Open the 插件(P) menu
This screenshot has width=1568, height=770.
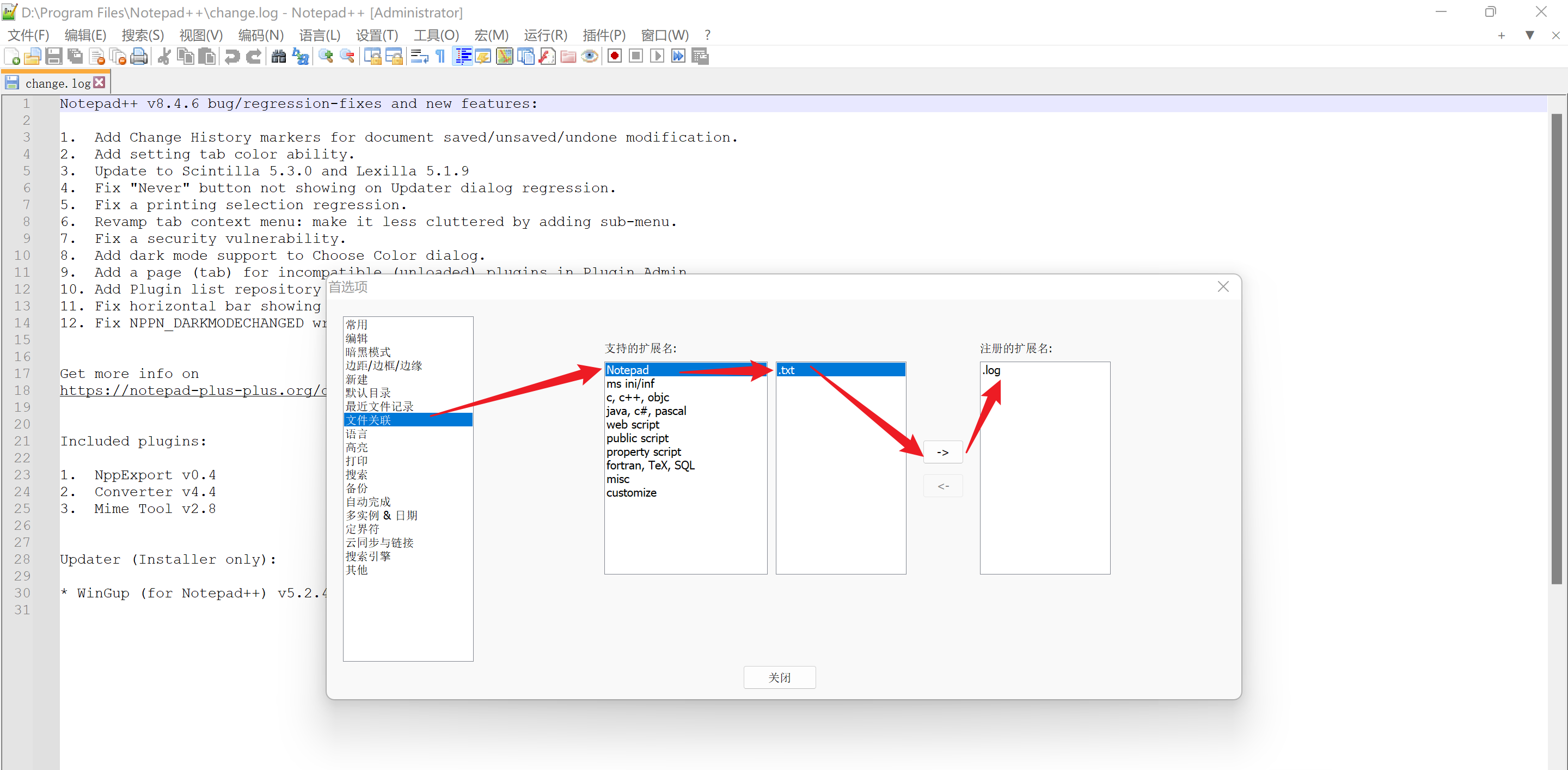[x=603, y=35]
